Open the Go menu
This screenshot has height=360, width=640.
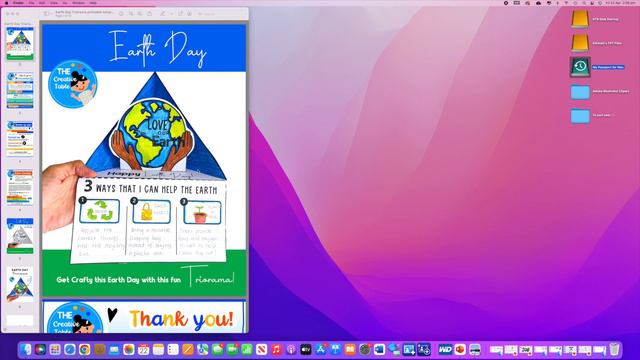coord(65,3)
